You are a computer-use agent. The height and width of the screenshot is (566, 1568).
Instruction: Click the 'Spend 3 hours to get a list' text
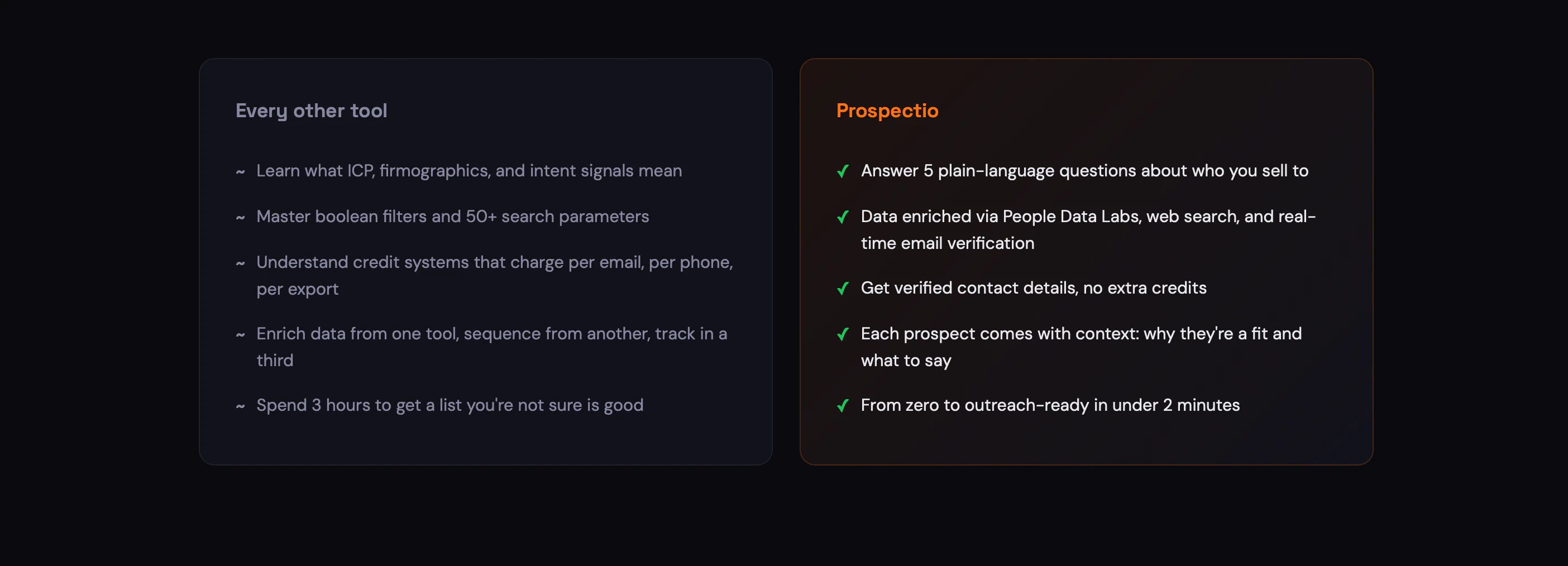450,405
